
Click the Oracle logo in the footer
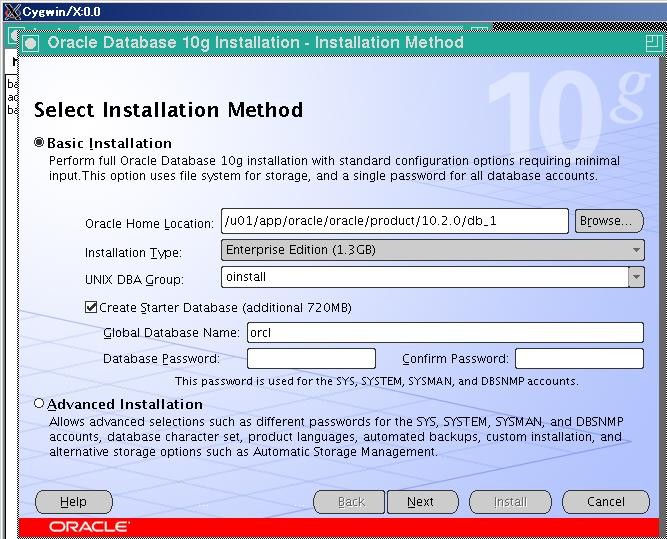[90, 527]
